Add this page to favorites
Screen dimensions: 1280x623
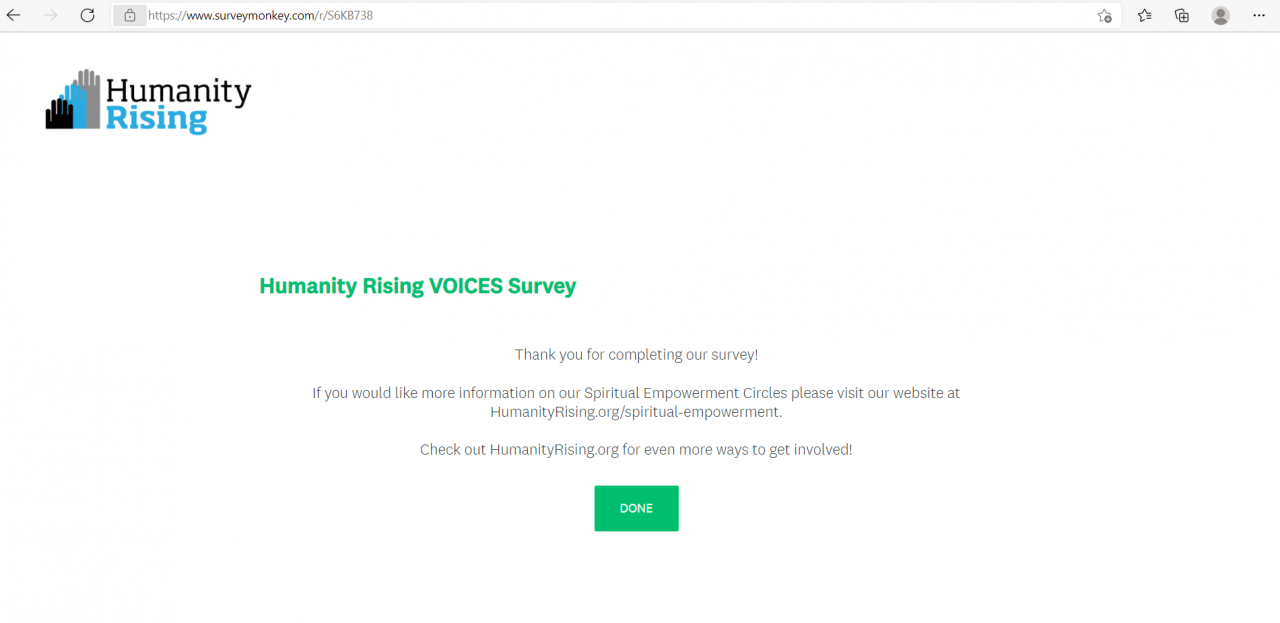(1104, 16)
